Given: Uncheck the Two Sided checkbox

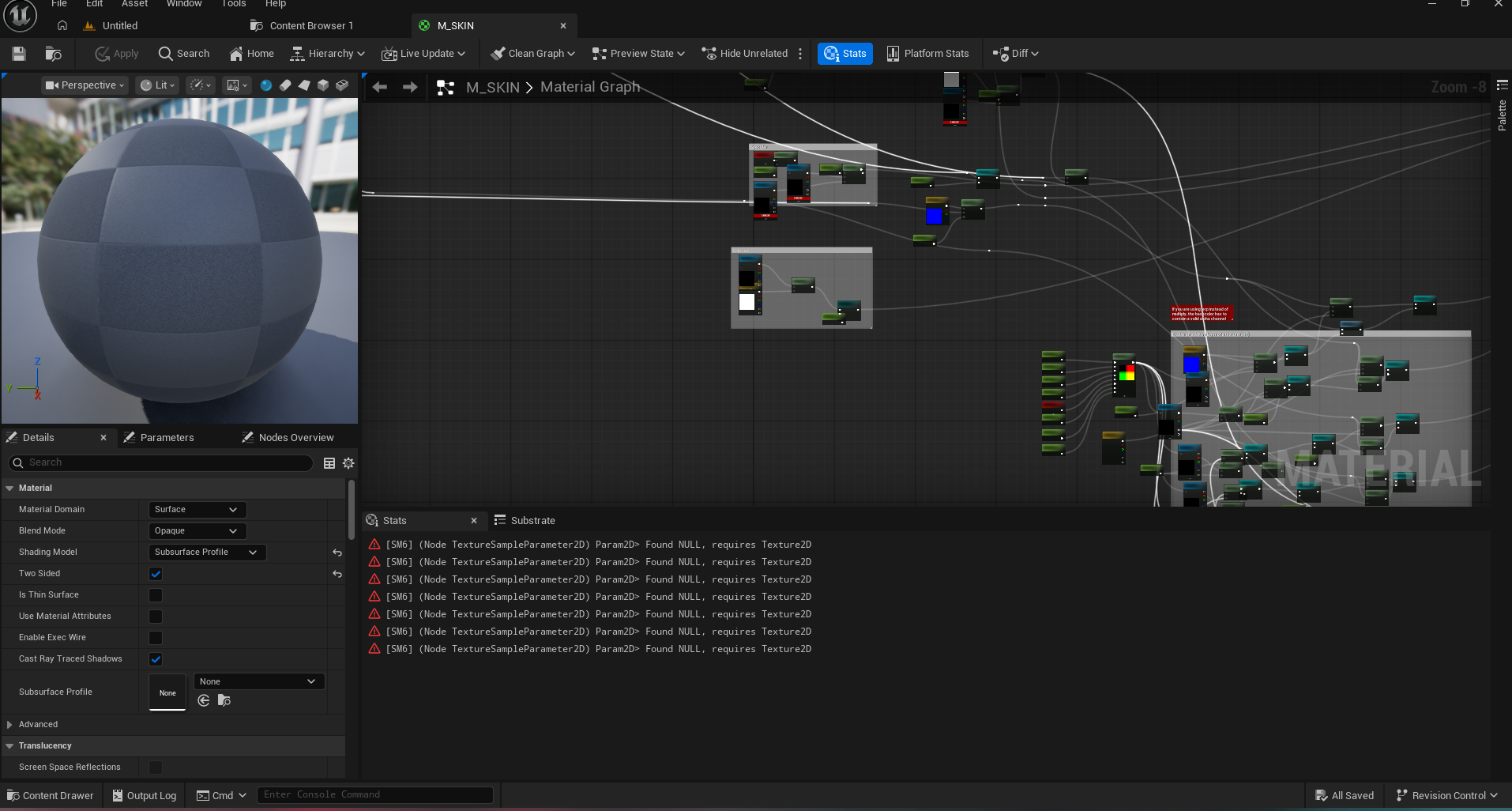Looking at the screenshot, I should [x=156, y=574].
